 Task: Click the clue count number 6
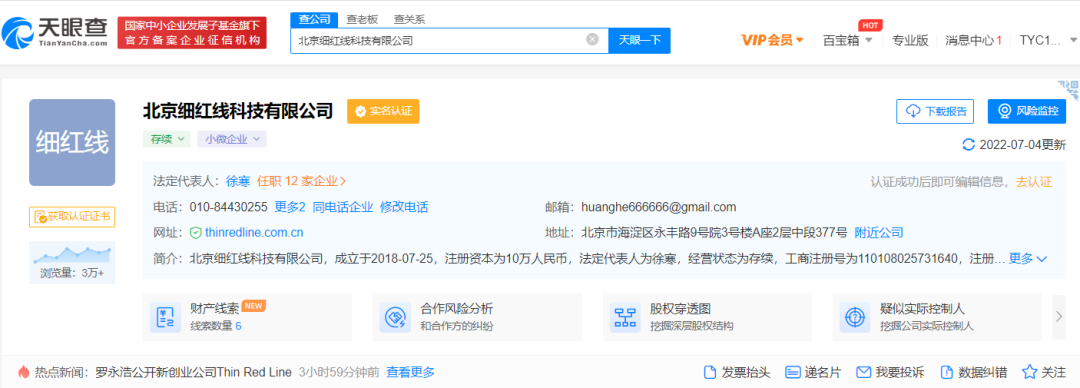coord(238,326)
